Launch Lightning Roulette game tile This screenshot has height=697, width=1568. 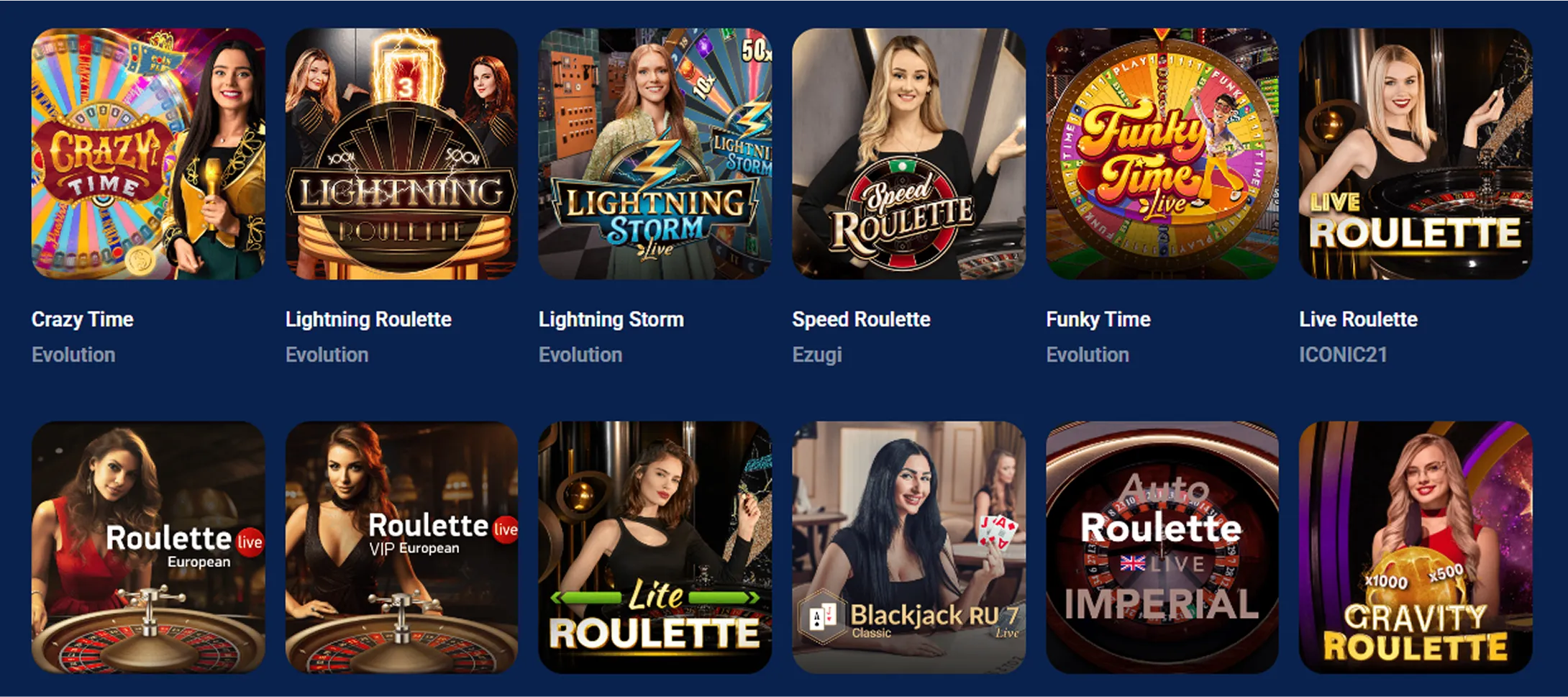pos(401,154)
